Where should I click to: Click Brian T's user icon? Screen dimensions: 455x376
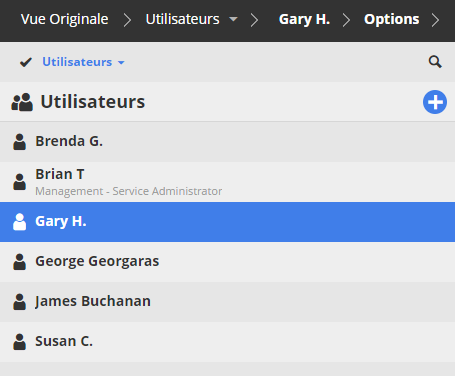[x=19, y=182]
